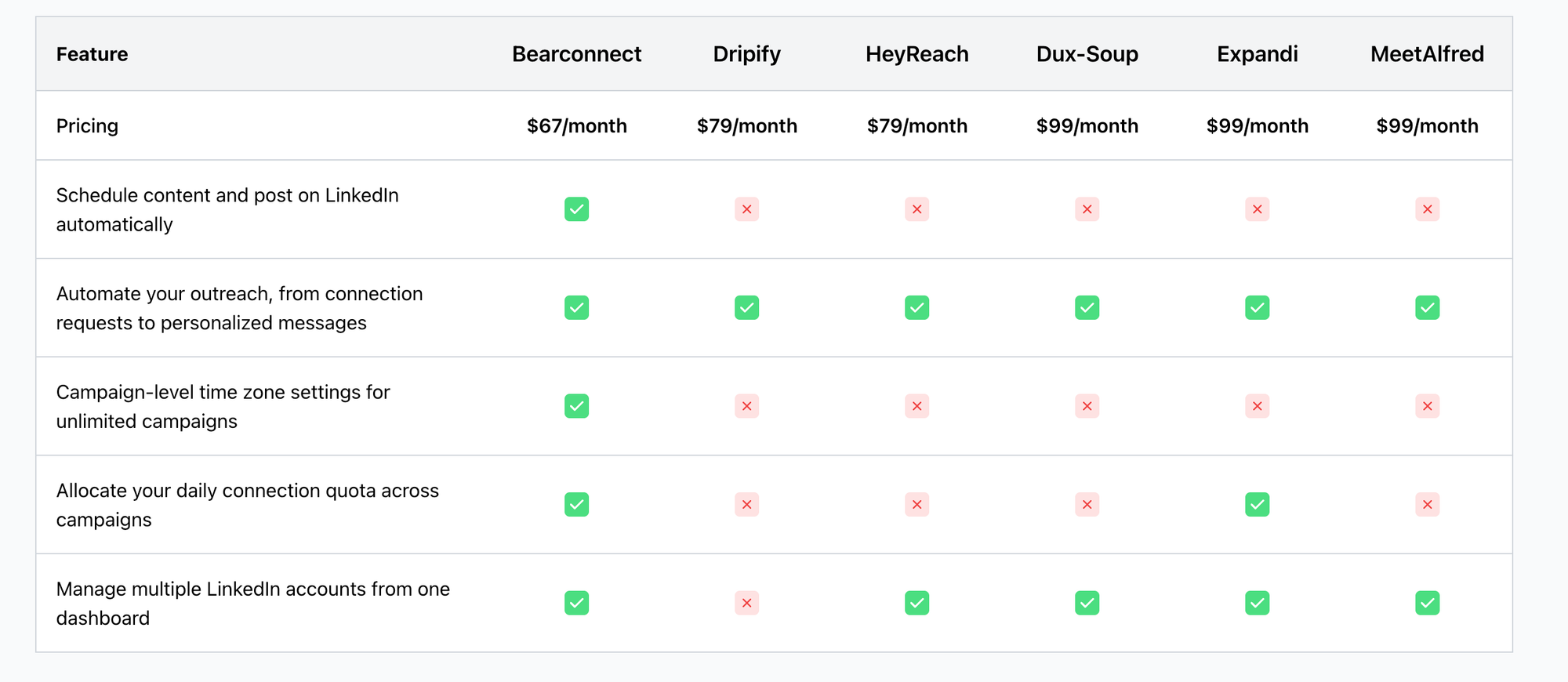
Task: Click MeetAlfred's red X for daily connection quota
Action: (x=1427, y=504)
